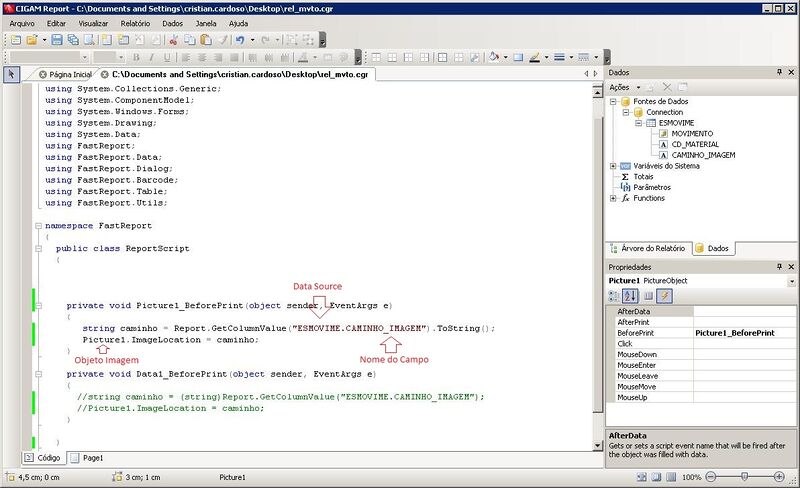Collapse the Fontes de Dados node
The width and height of the screenshot is (800, 488).
pos(613,102)
